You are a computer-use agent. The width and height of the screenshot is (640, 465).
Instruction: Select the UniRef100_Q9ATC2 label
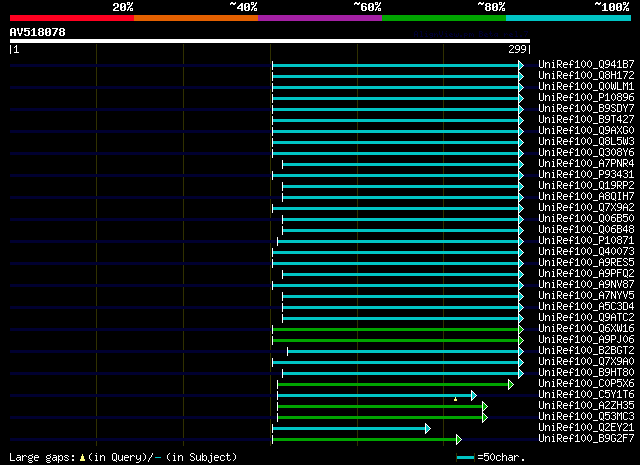(586, 318)
